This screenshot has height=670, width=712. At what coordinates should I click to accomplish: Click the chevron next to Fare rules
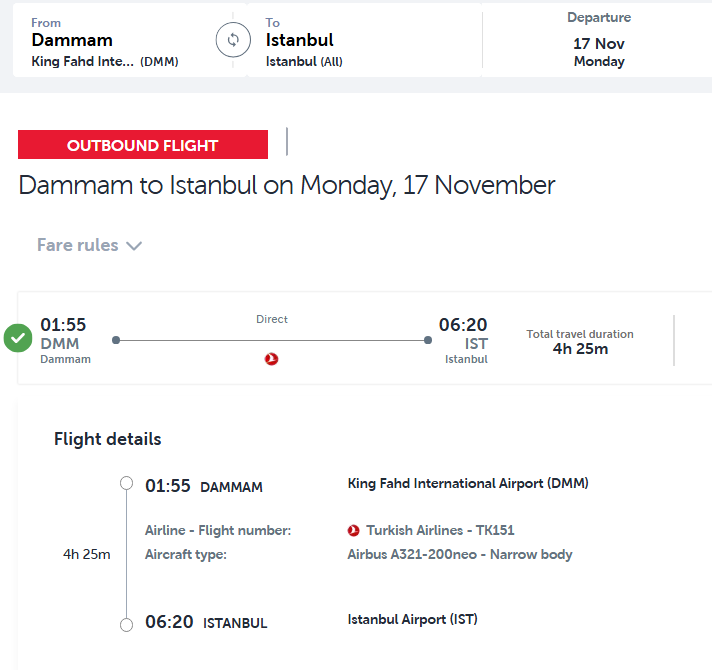pos(134,246)
